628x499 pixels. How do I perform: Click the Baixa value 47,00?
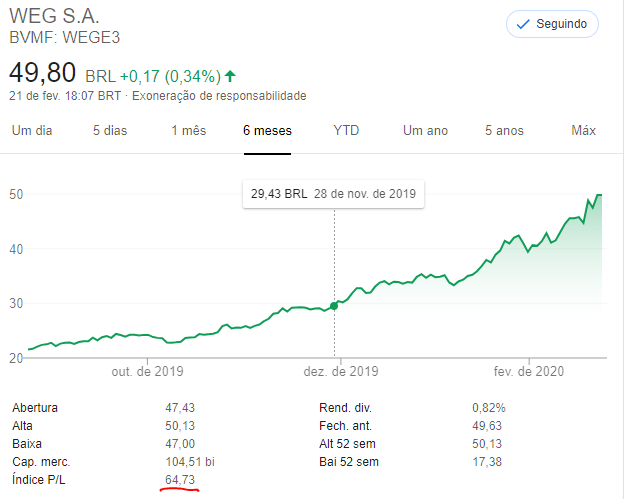(x=180, y=444)
